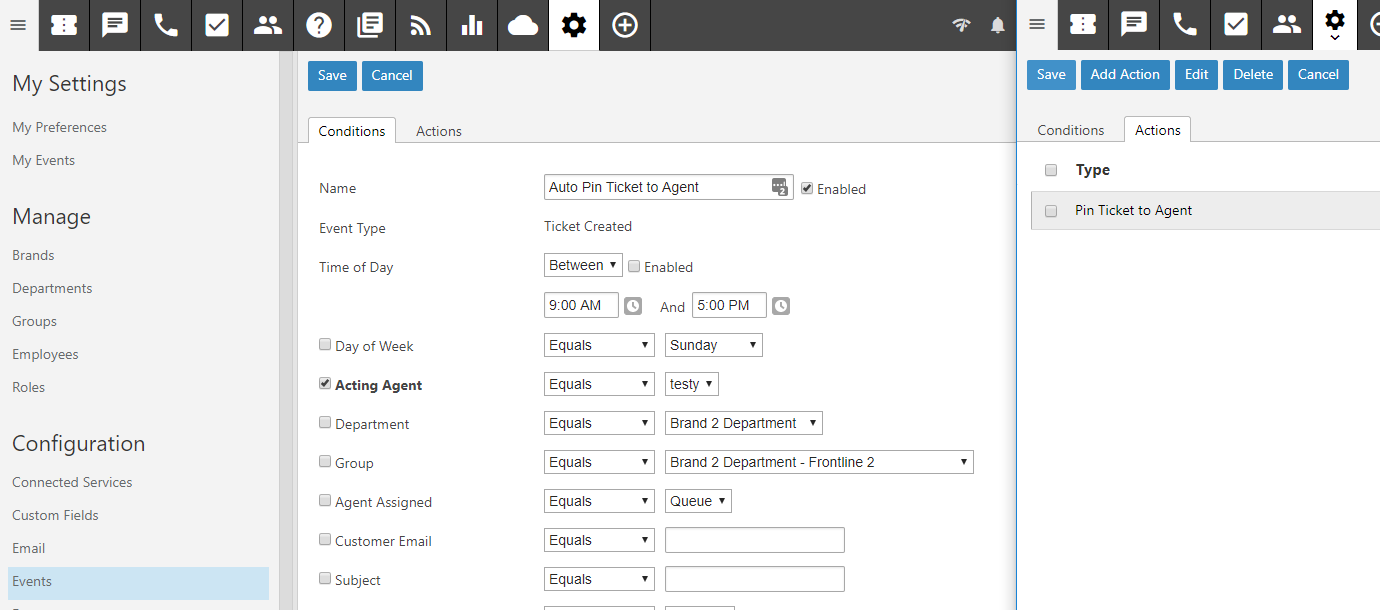Click the Customer Email text field
The height and width of the screenshot is (610, 1380).
(754, 540)
